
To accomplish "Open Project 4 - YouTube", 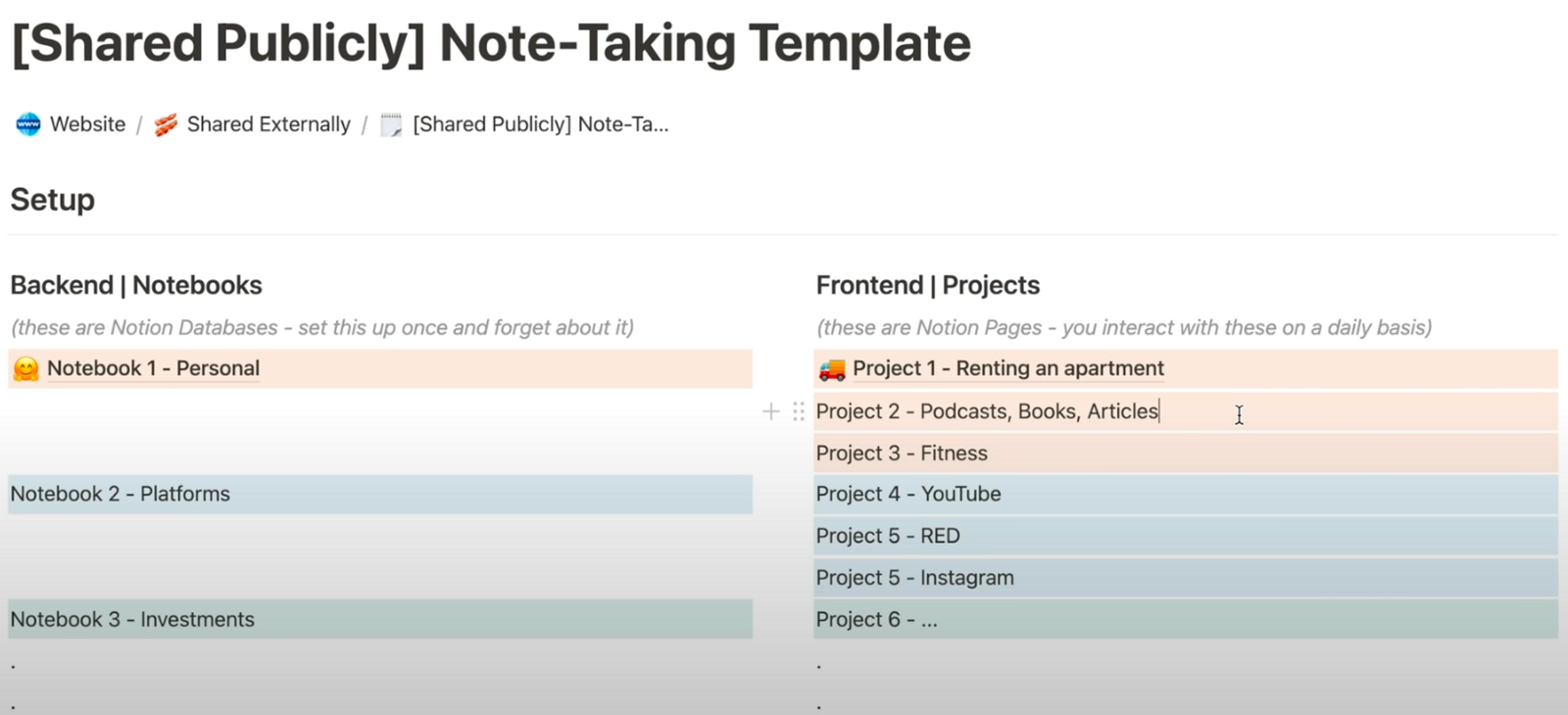I will coord(907,494).
